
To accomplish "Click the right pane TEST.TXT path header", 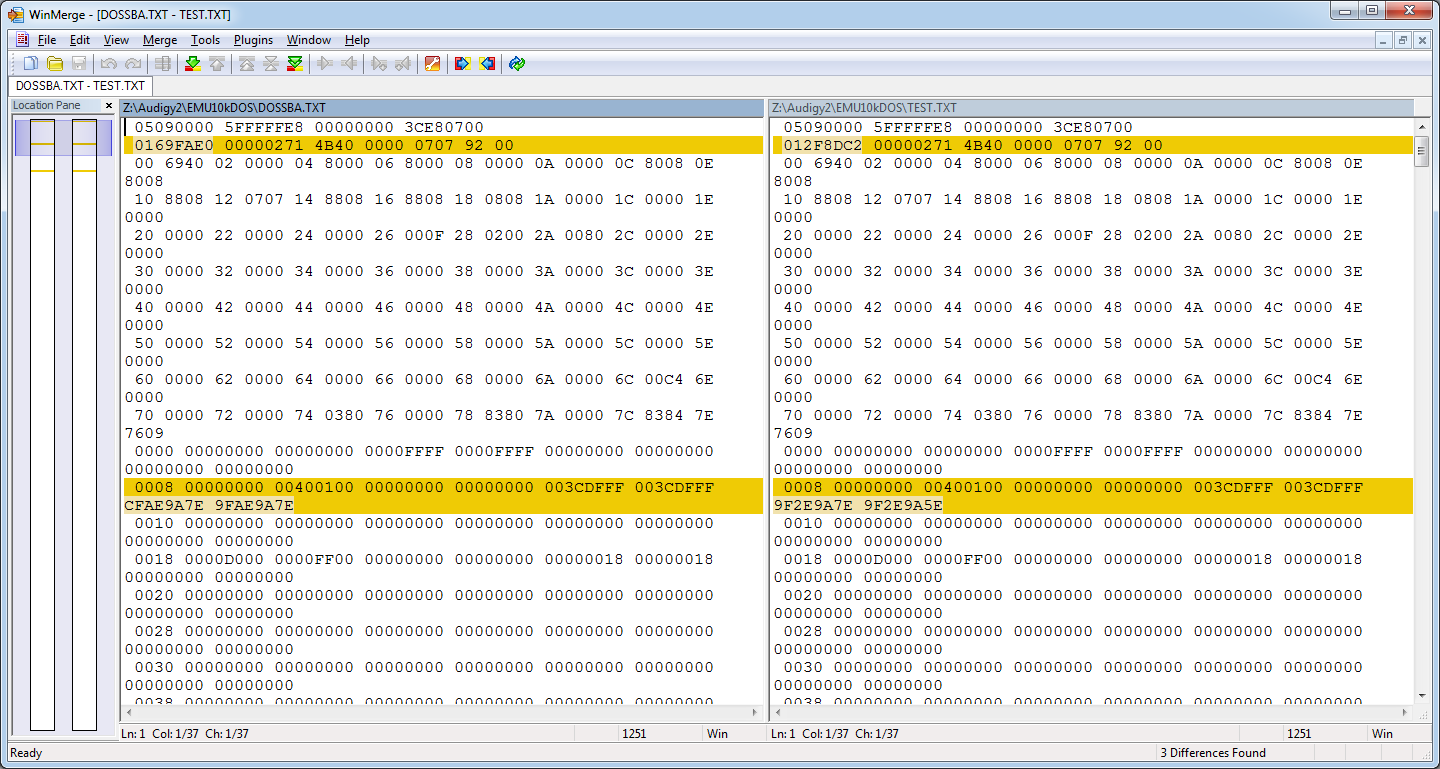I will [1091, 107].
